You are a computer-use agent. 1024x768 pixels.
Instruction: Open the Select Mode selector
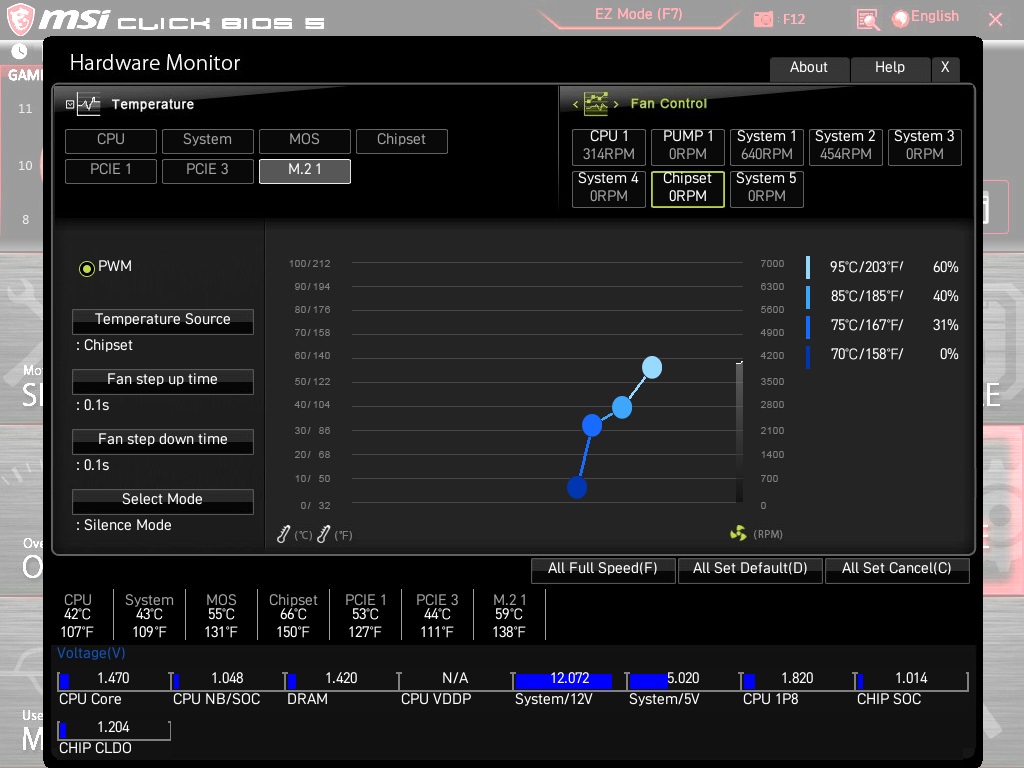[x=163, y=502]
